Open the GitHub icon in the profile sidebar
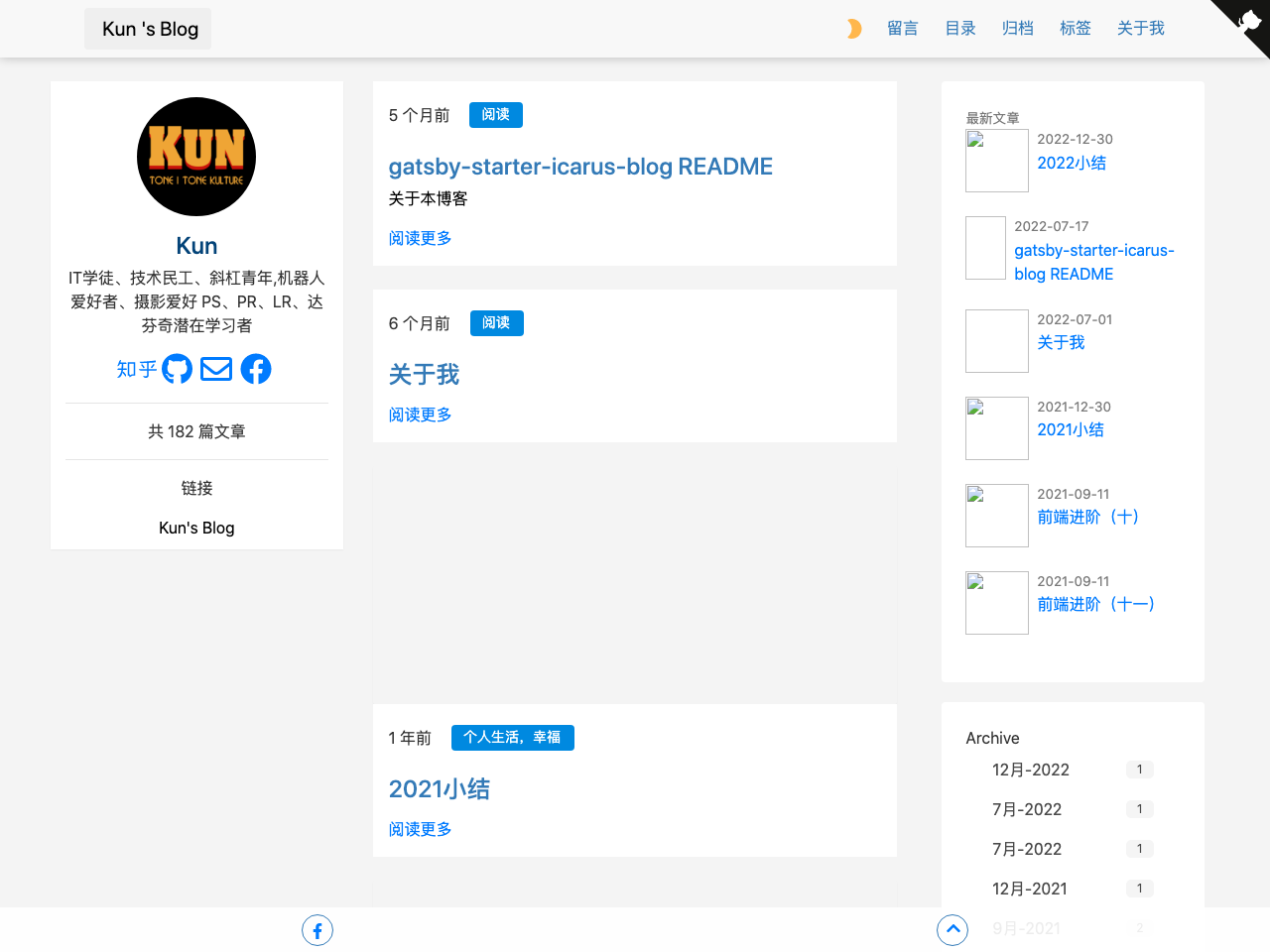1270x952 pixels. 177,369
